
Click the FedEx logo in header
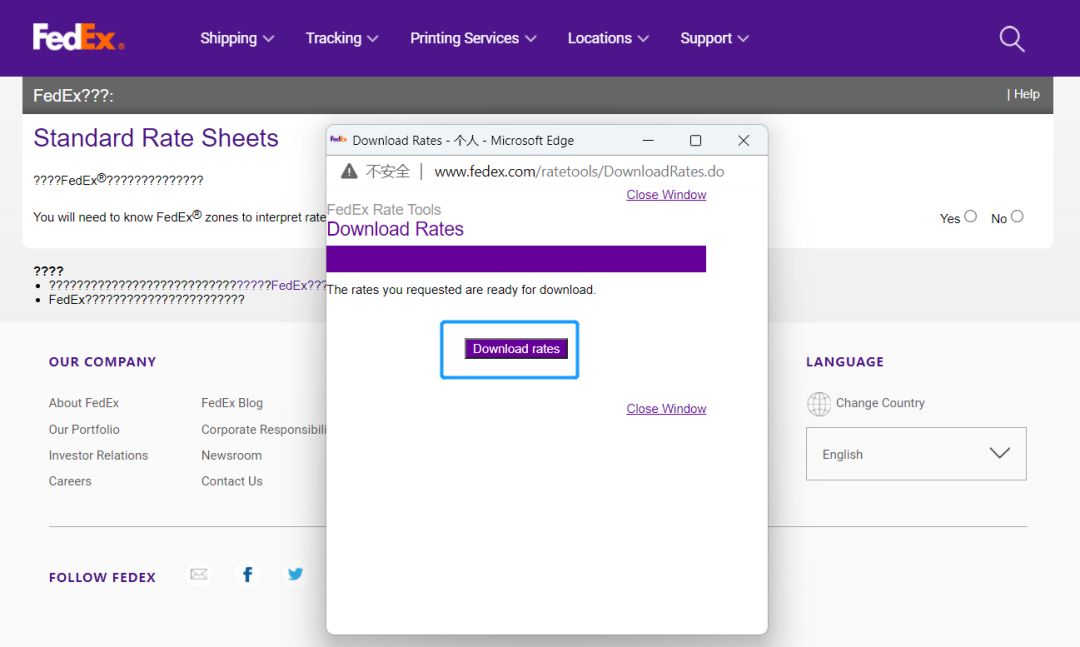pos(79,37)
